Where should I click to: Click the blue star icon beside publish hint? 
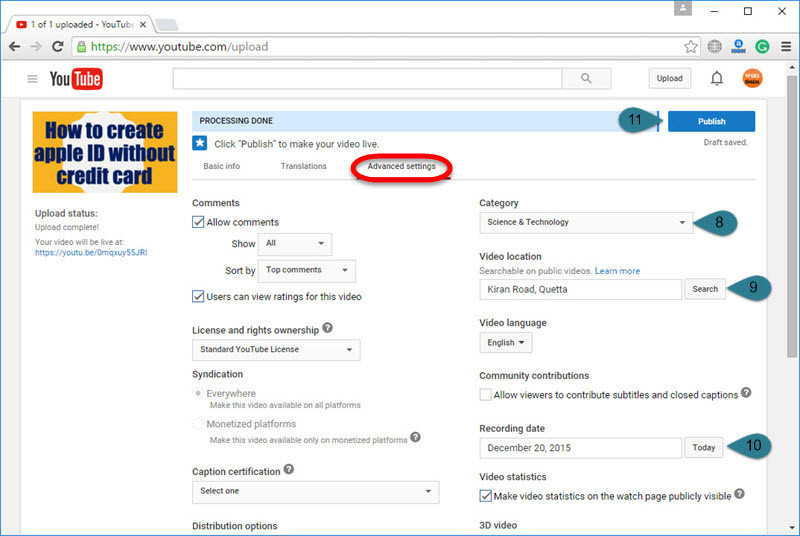coord(199,143)
